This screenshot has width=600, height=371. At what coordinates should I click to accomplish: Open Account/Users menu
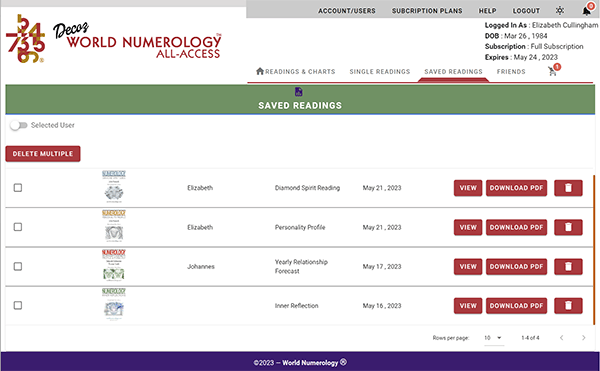pyautogui.click(x=347, y=11)
